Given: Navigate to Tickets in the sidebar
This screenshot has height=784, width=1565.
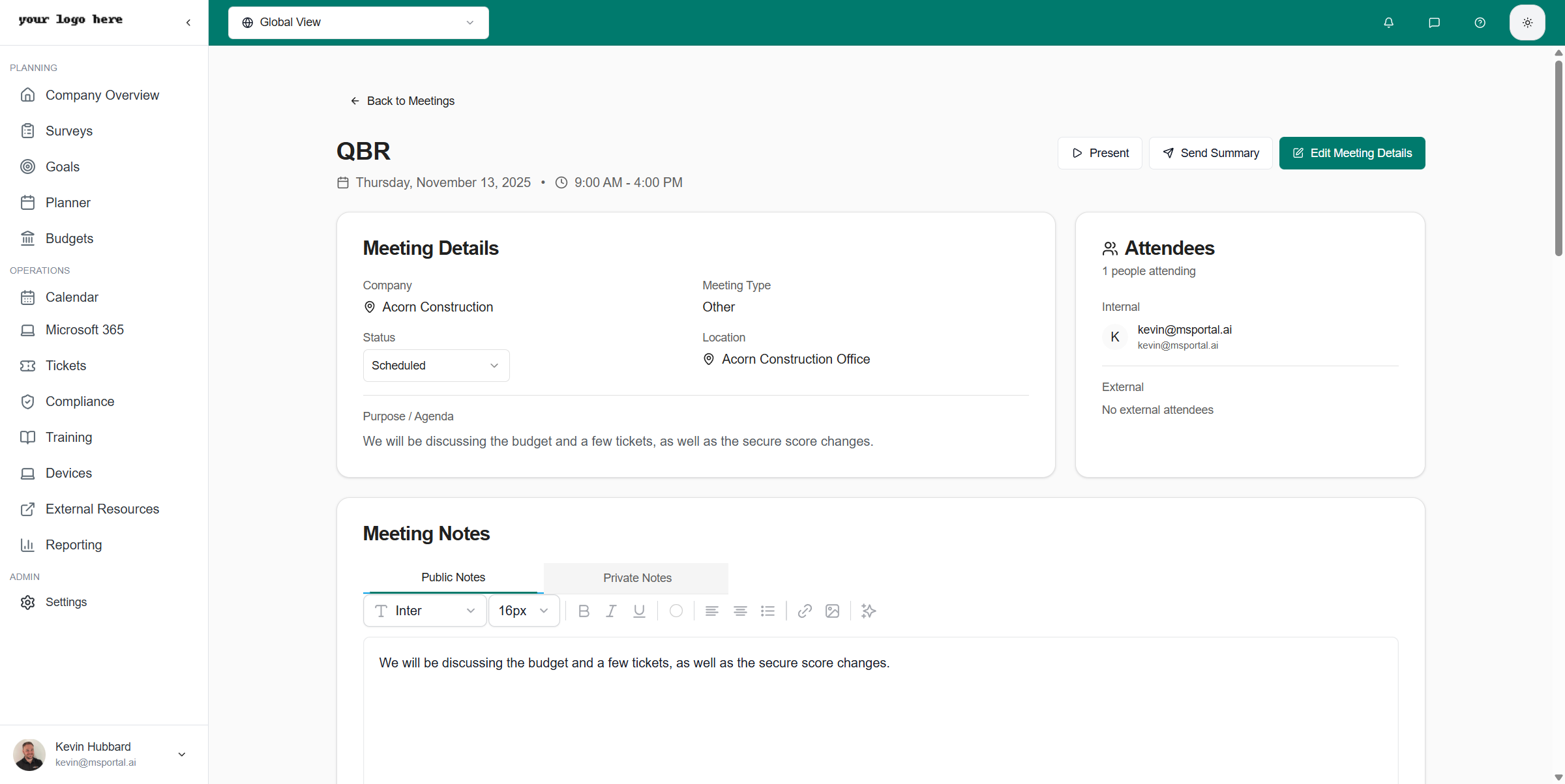Looking at the screenshot, I should (66, 365).
